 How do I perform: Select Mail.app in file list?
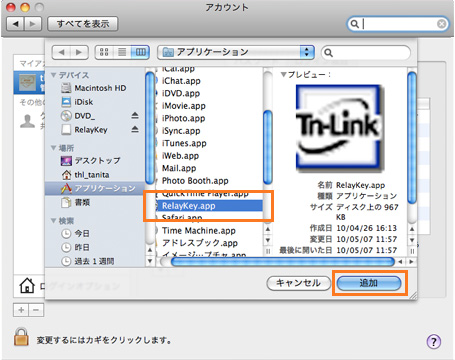tap(209, 168)
